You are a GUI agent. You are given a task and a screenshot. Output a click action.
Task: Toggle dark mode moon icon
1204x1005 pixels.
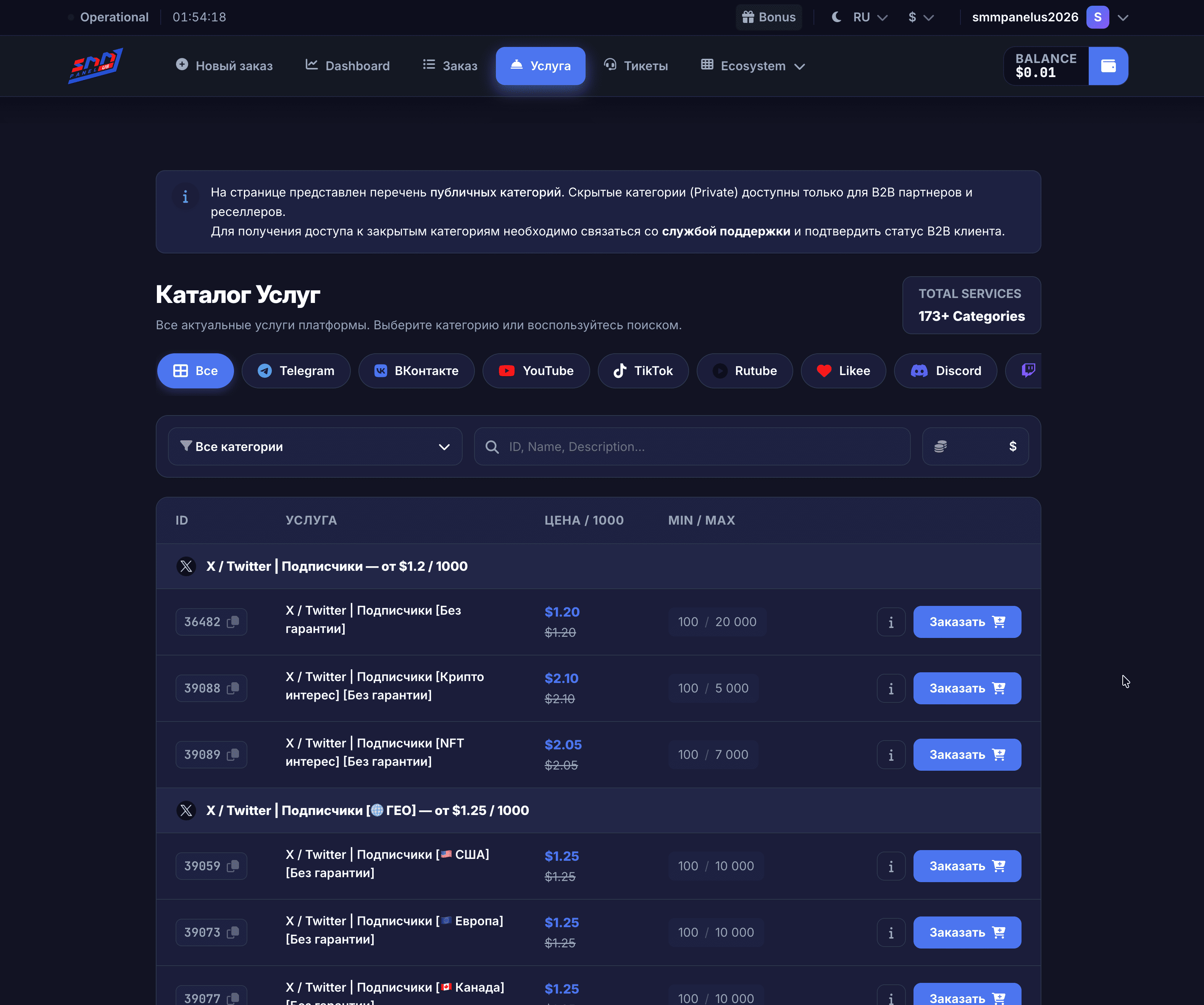coord(836,17)
